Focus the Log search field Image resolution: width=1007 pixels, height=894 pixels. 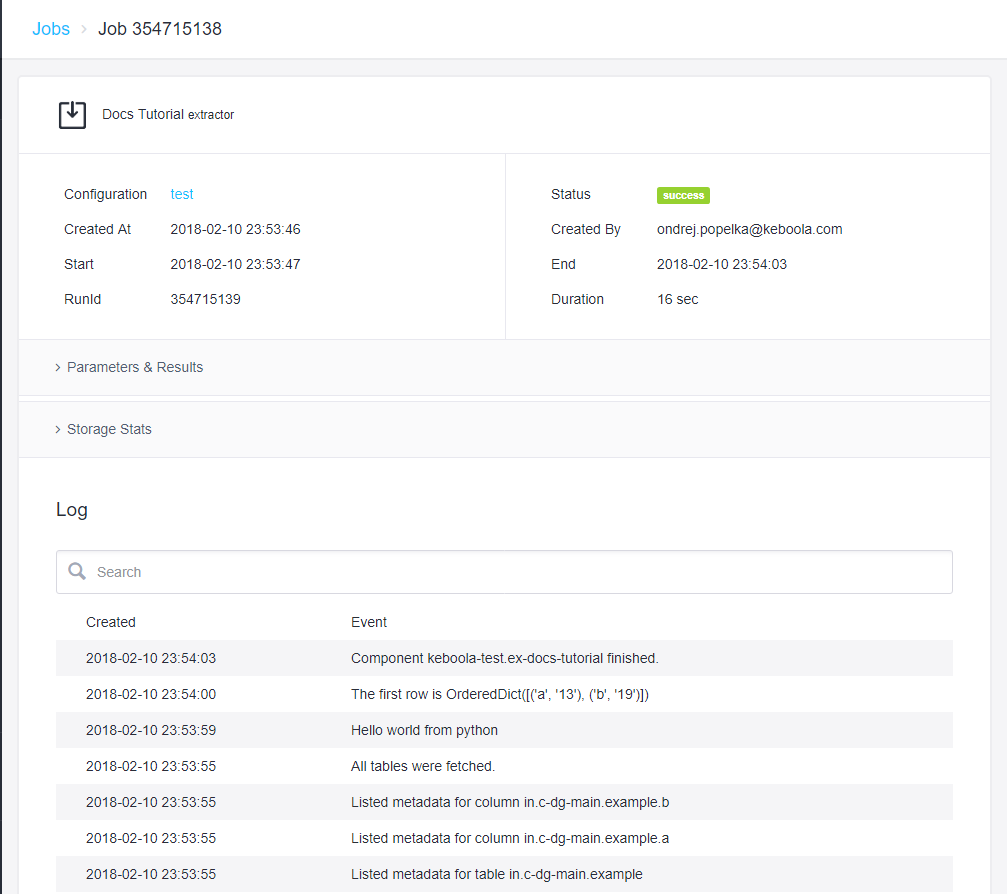pos(504,572)
